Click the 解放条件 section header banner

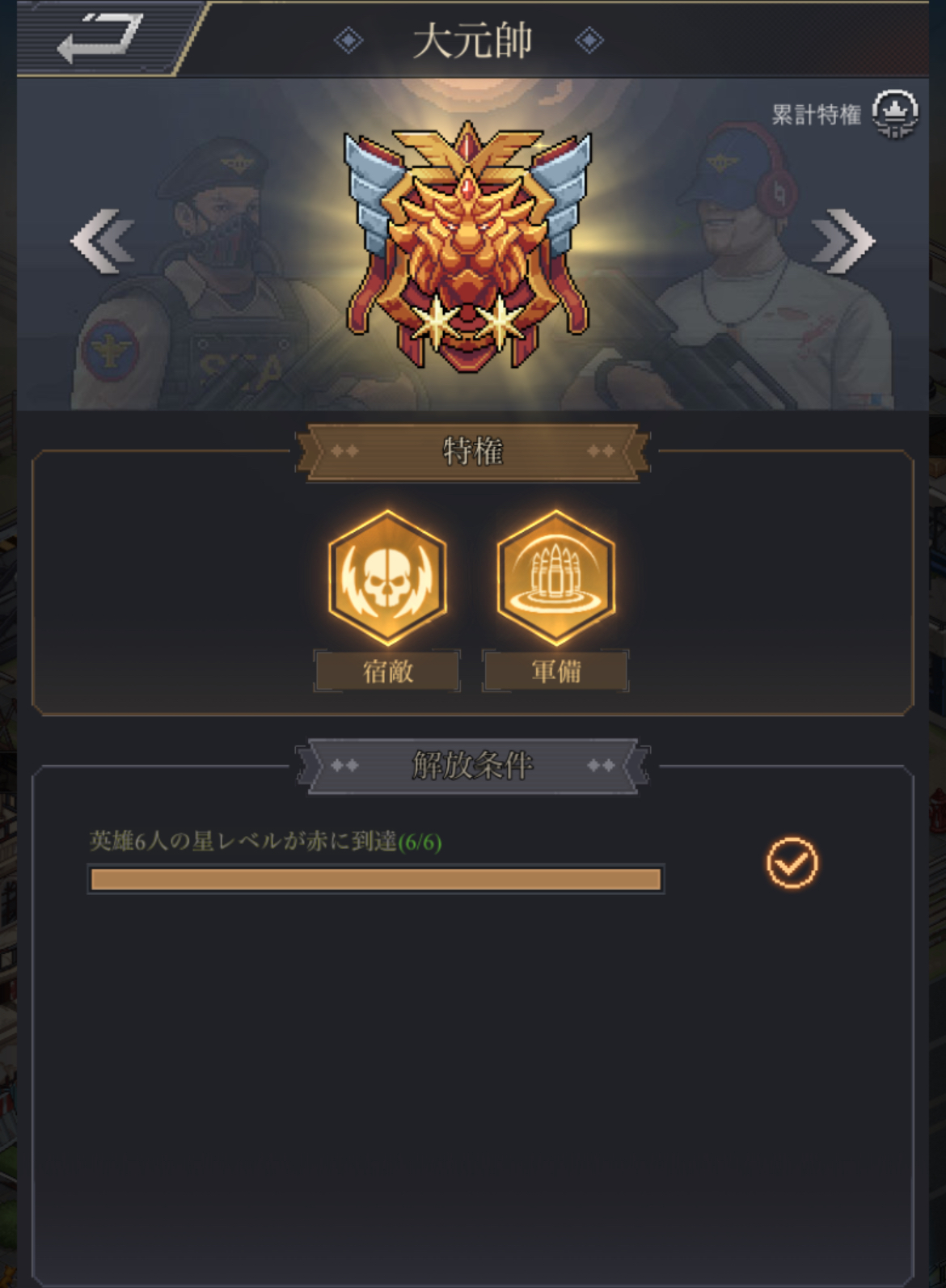click(473, 765)
